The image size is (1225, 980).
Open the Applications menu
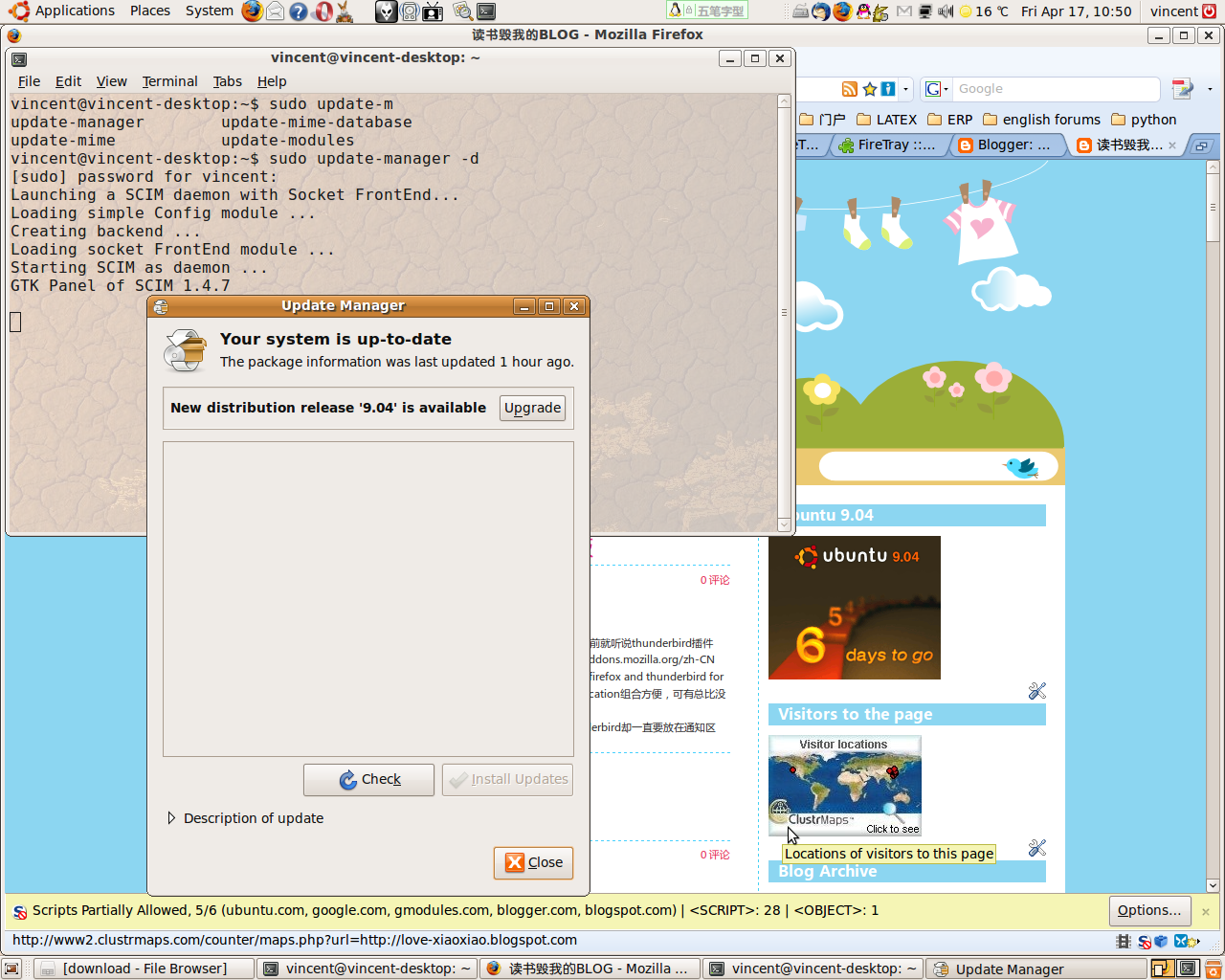click(62, 11)
